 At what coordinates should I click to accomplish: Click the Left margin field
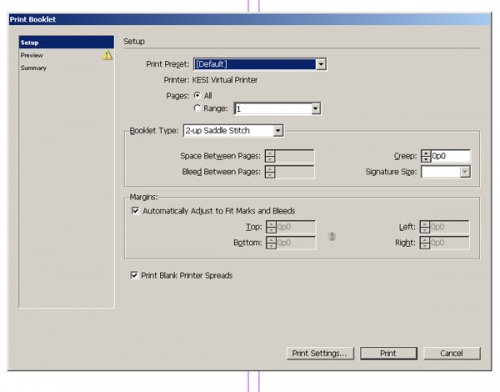coord(449,227)
